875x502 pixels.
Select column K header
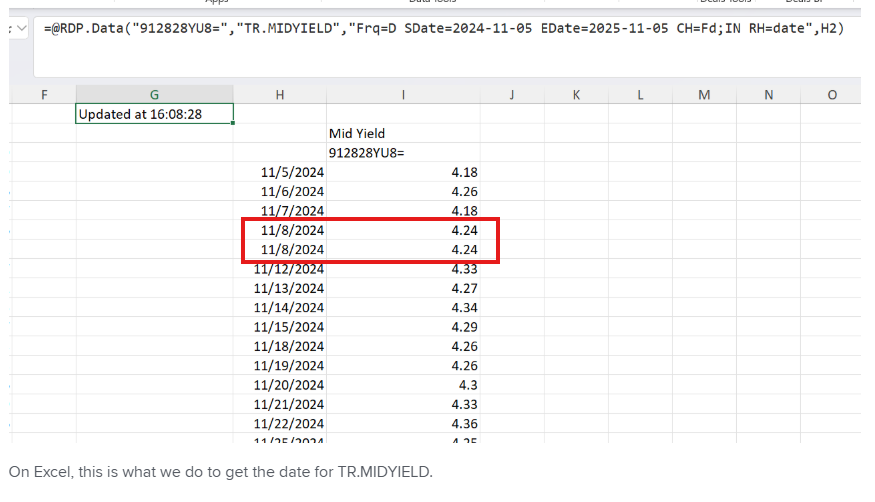coord(576,95)
